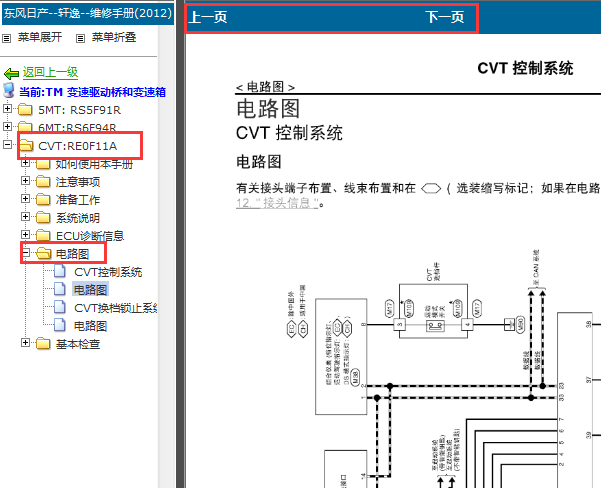Click the open 电路图 folder icon
This screenshot has height=488, width=601.
click(44, 253)
